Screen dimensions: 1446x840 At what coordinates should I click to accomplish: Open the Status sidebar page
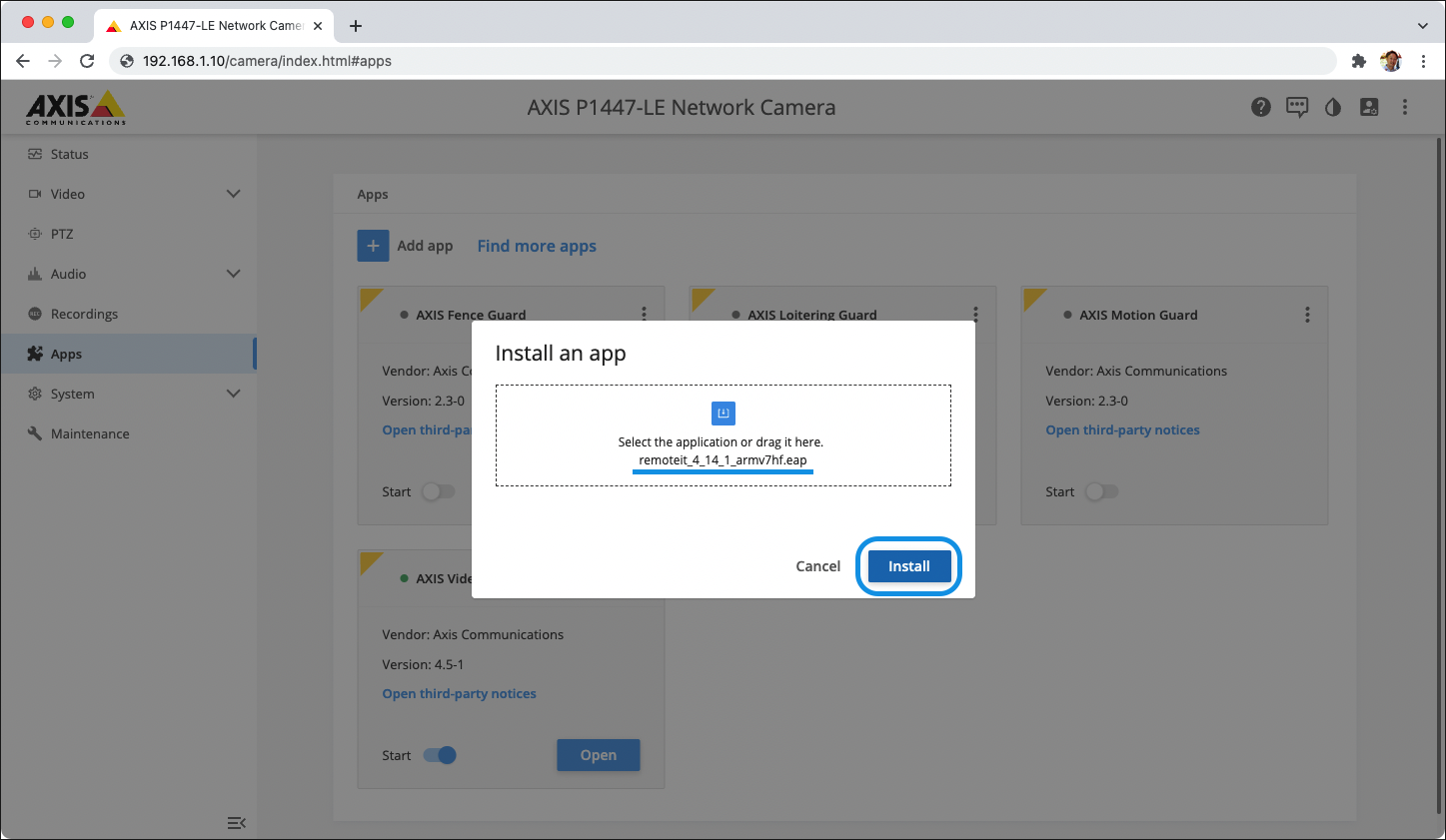(128, 154)
